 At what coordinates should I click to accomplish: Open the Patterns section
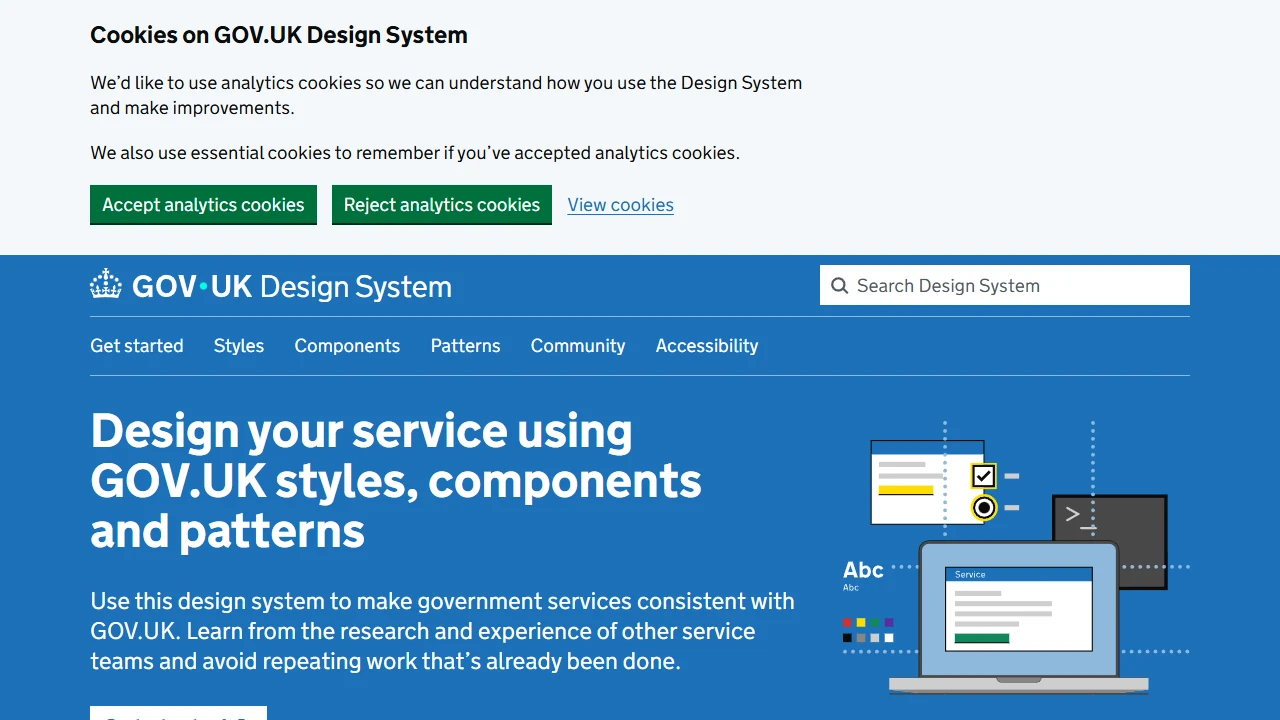click(465, 345)
